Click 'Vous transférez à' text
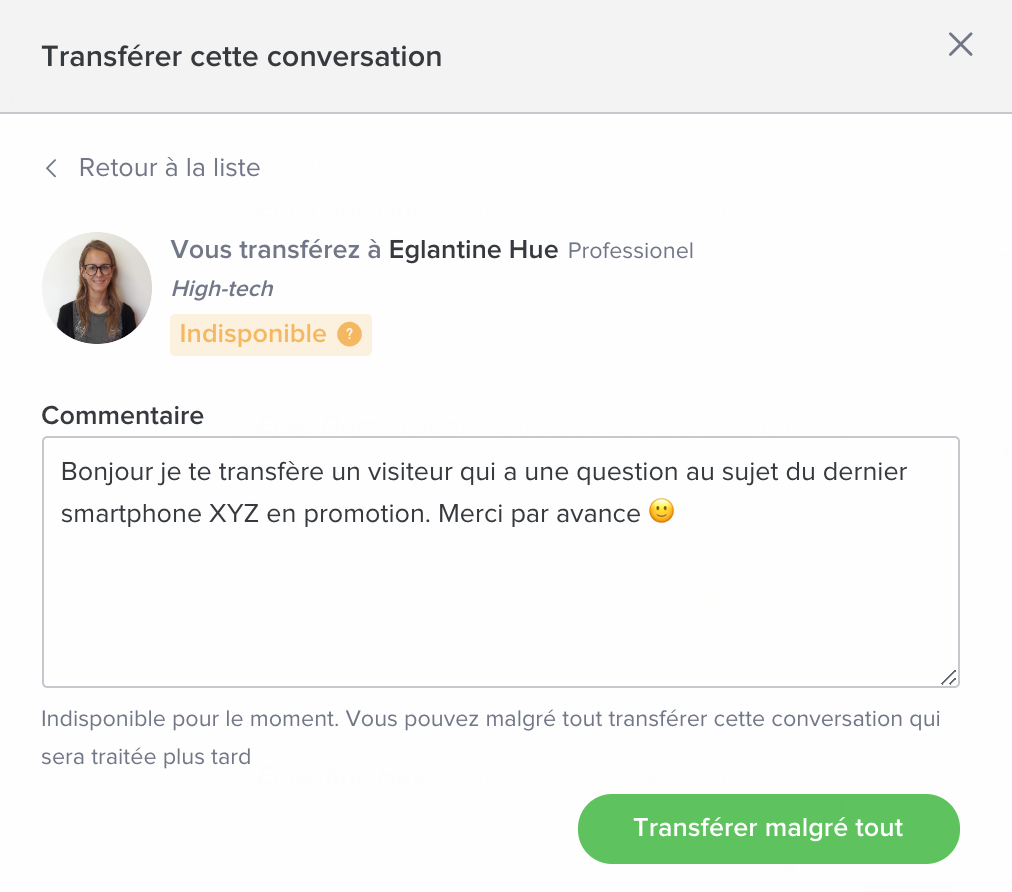The image size is (1012, 892). (x=276, y=250)
